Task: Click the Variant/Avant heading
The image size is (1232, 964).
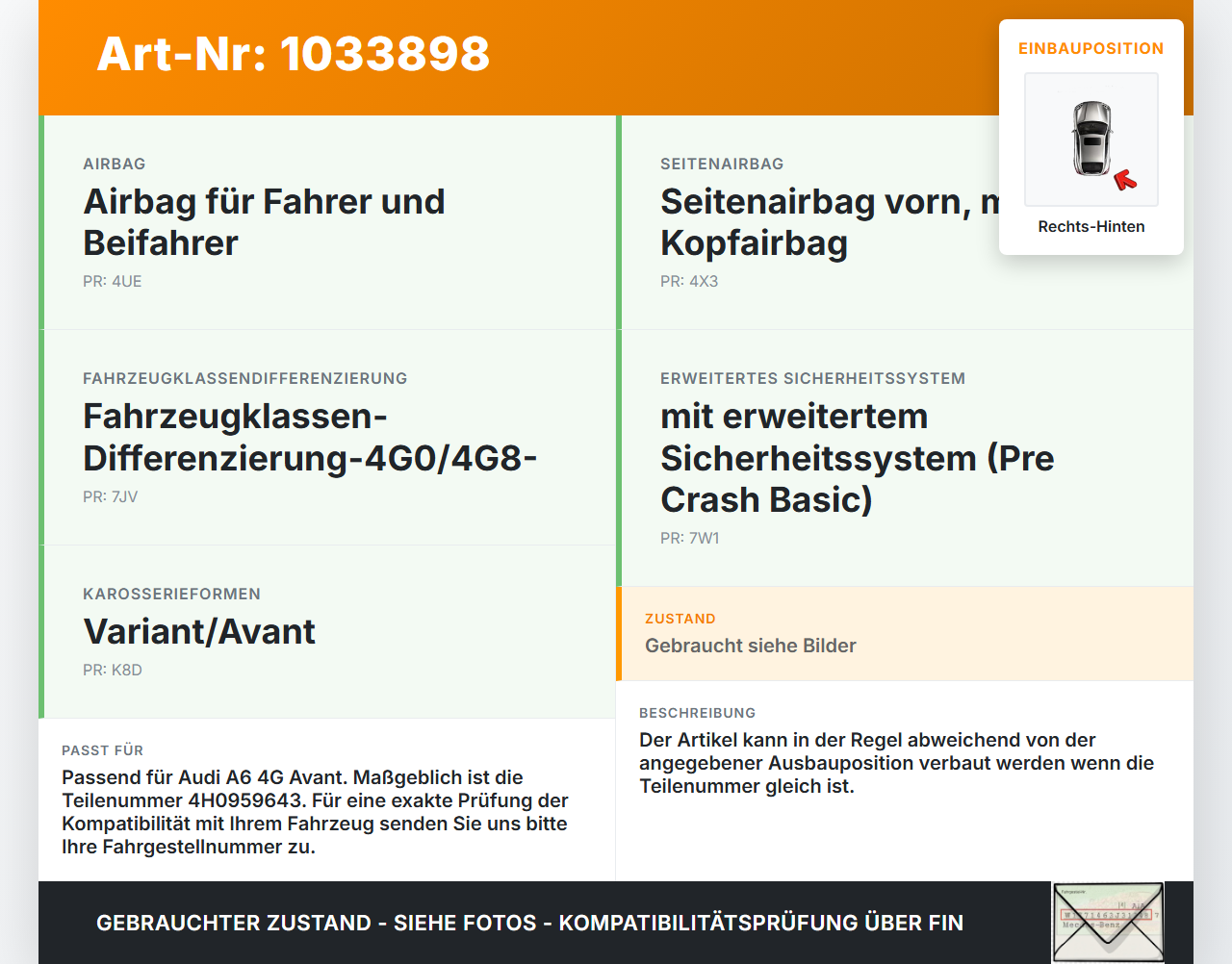Action: (x=200, y=632)
